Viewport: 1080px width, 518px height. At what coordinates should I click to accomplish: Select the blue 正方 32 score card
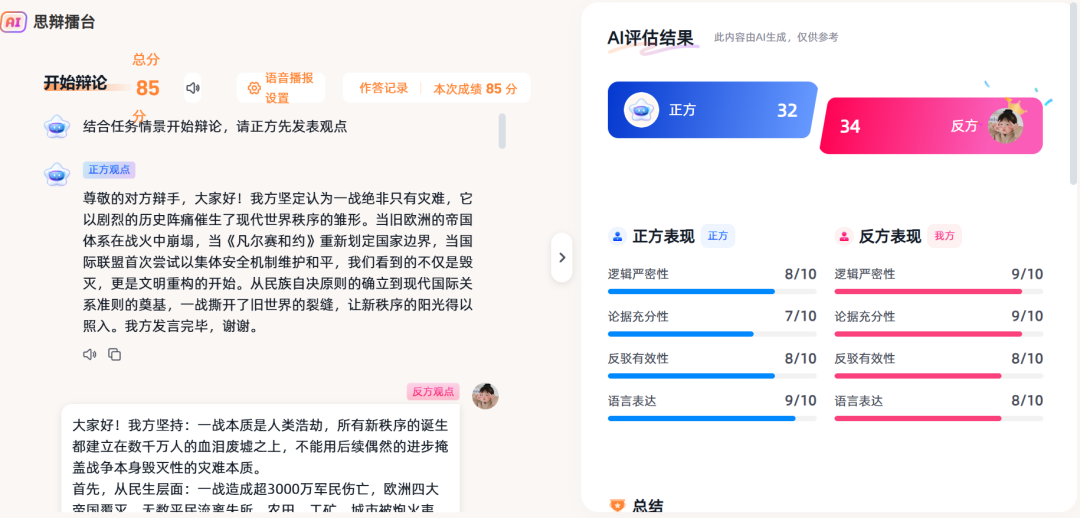tap(712, 110)
